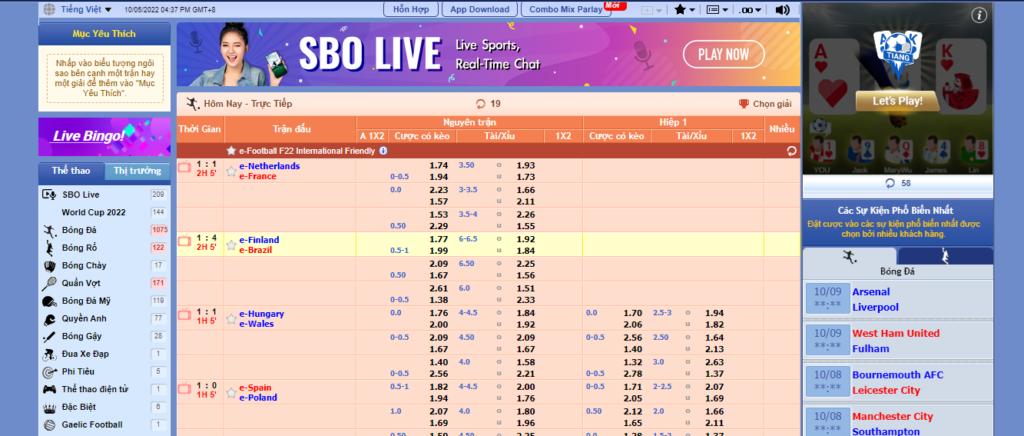This screenshot has height=436, width=1024.
Task: Open the West Ham United vs Fulham event
Action: [x=898, y=341]
